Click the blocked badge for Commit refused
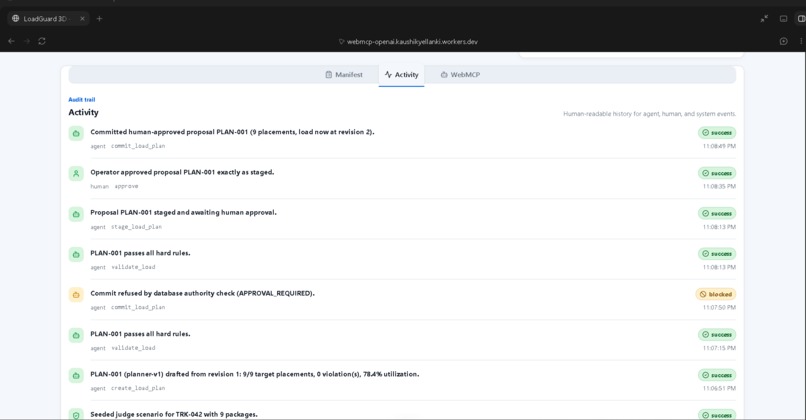806x420 pixels. (x=716, y=294)
